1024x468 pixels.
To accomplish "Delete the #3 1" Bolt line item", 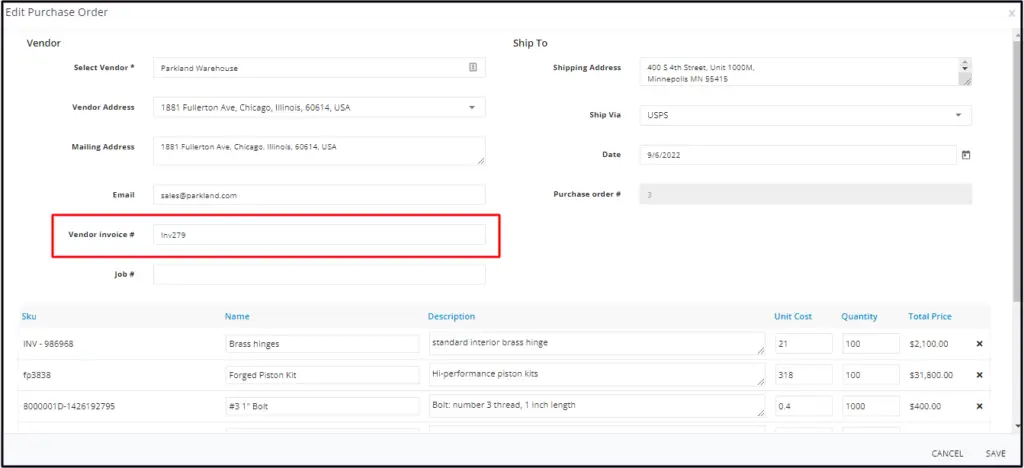I will coord(979,406).
